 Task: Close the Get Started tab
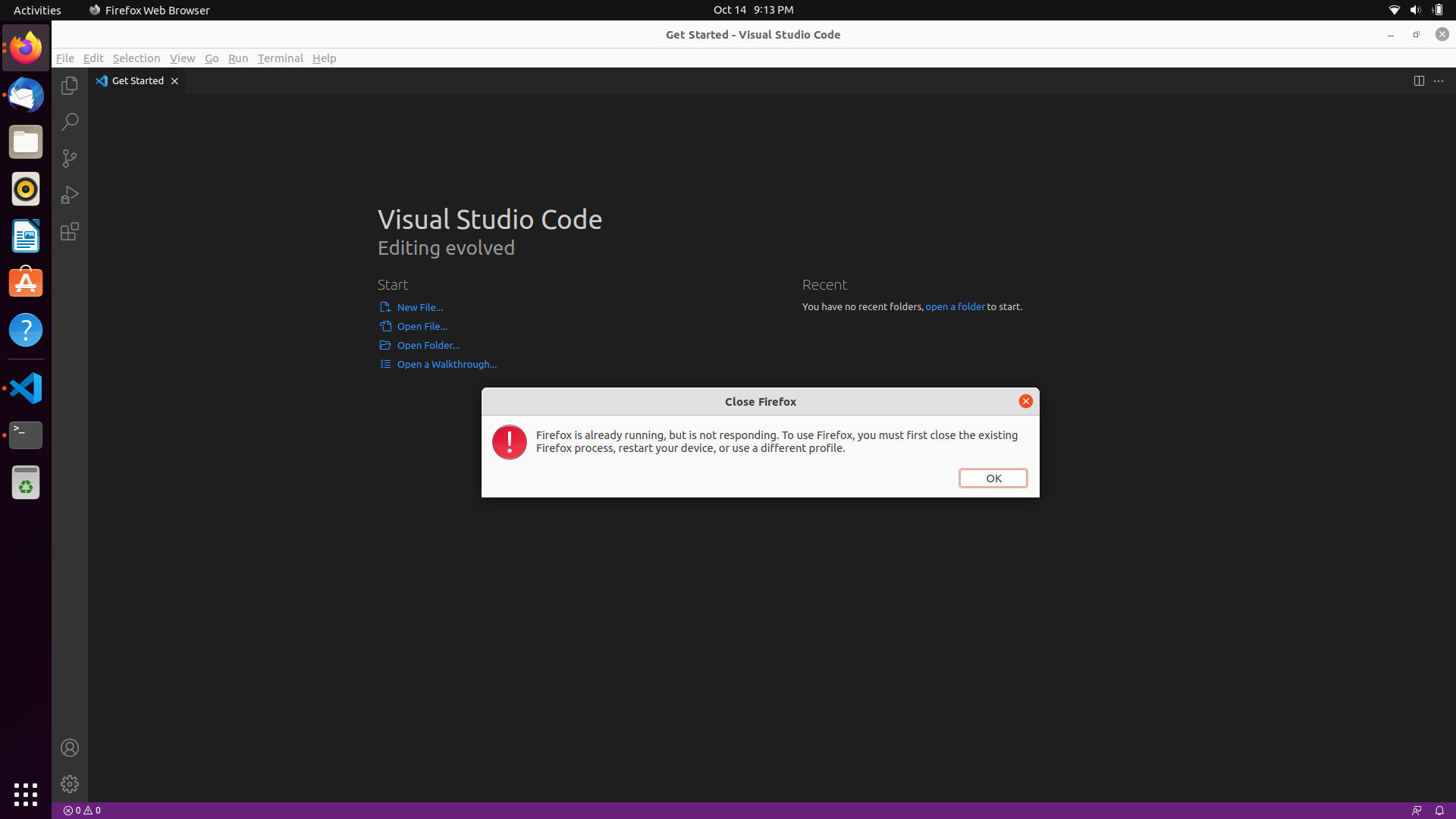[174, 81]
